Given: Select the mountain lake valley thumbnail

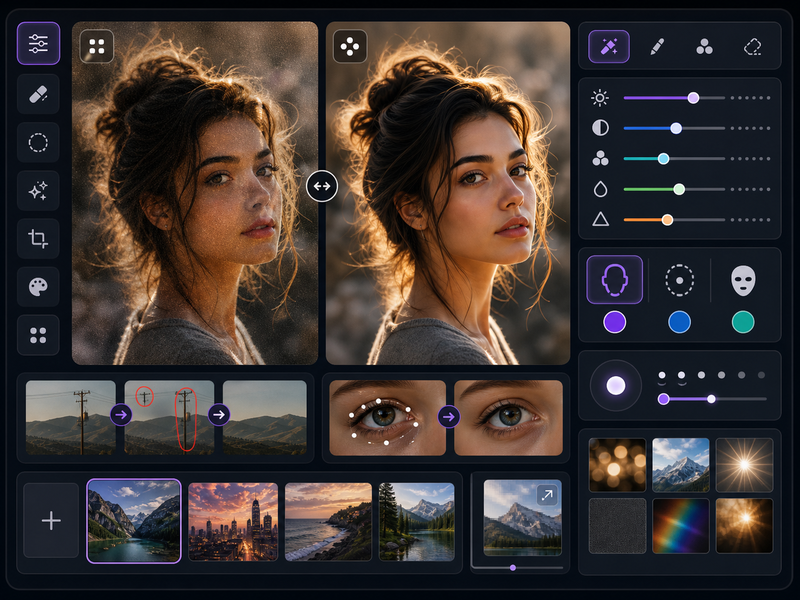Looking at the screenshot, I should click(134, 521).
